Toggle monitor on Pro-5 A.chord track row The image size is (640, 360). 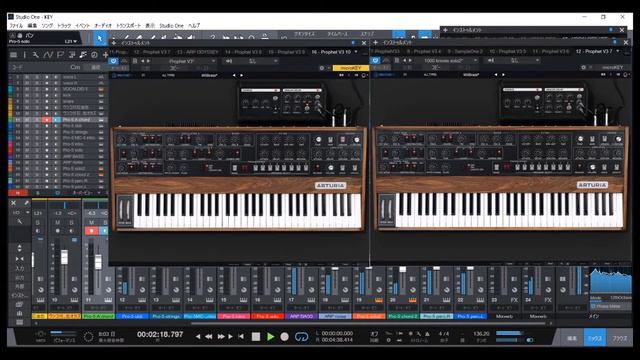56,120
